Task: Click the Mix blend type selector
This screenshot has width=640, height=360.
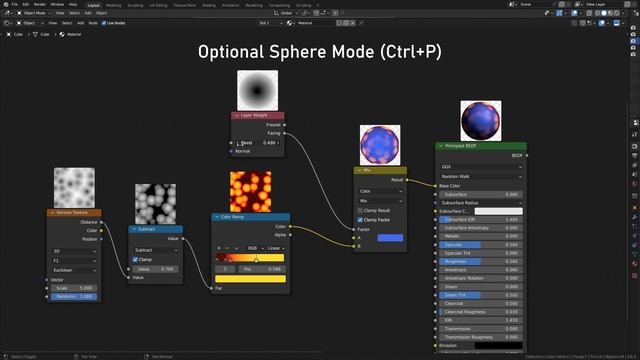Action: (380, 201)
